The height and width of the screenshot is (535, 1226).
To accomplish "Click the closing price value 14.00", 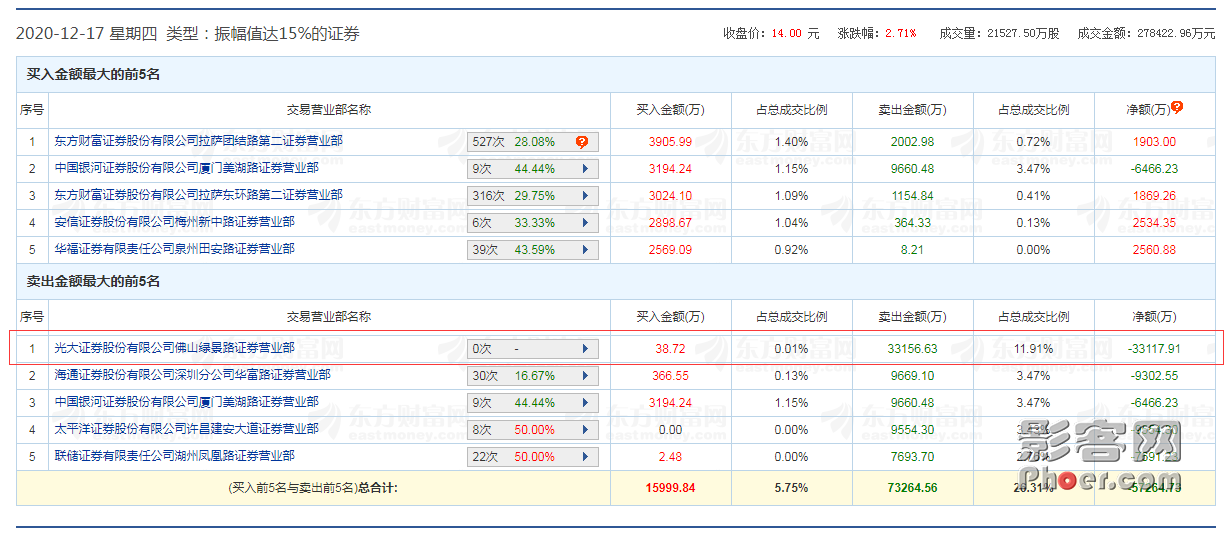I will (x=786, y=33).
